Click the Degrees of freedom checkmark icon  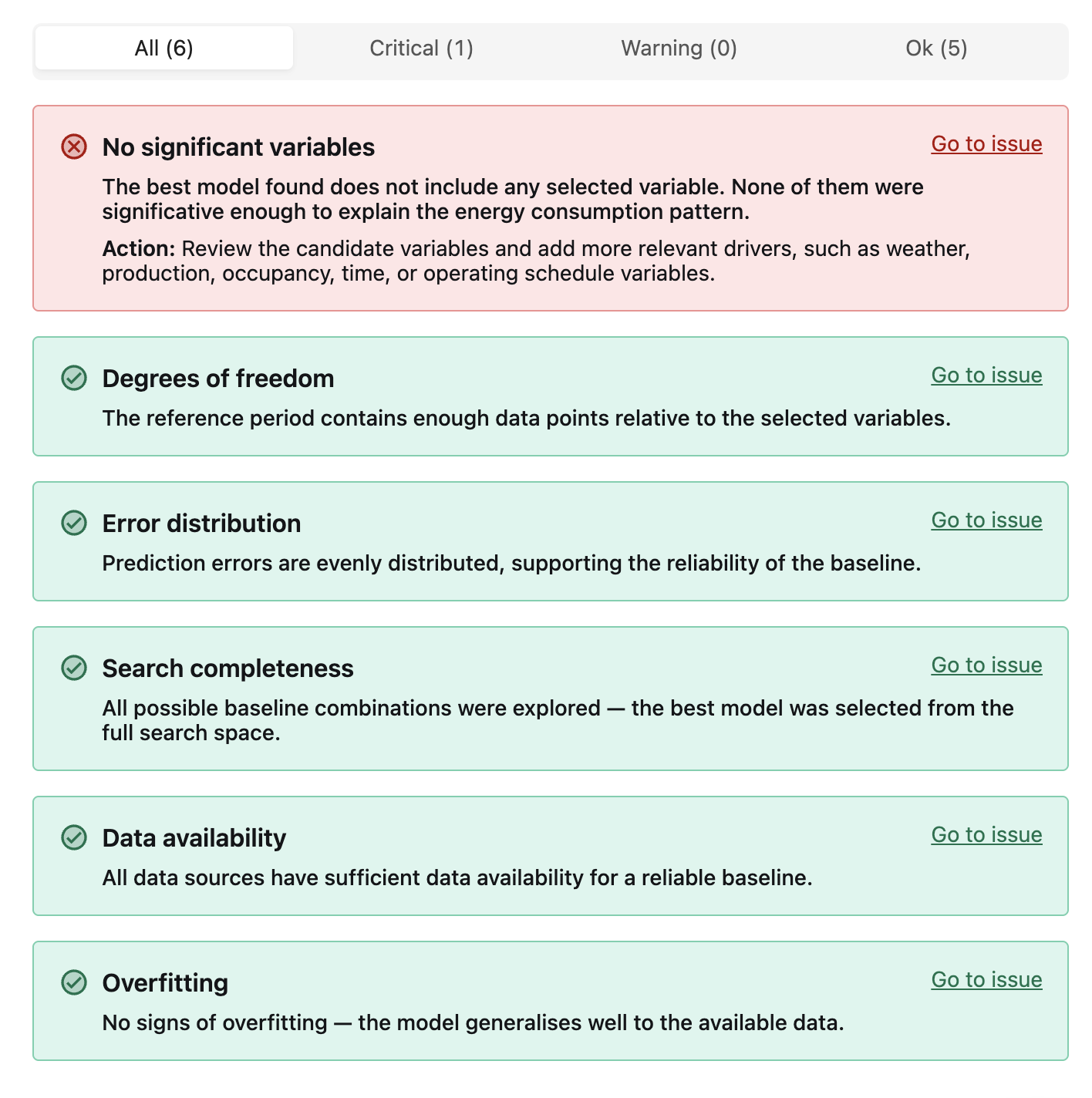tap(74, 378)
